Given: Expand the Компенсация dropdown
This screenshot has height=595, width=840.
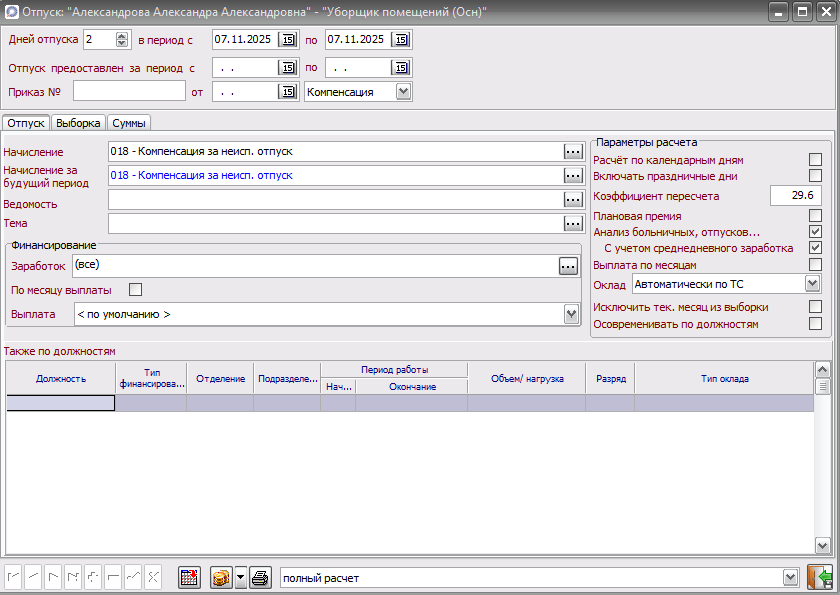Looking at the screenshot, I should pyautogui.click(x=403, y=92).
